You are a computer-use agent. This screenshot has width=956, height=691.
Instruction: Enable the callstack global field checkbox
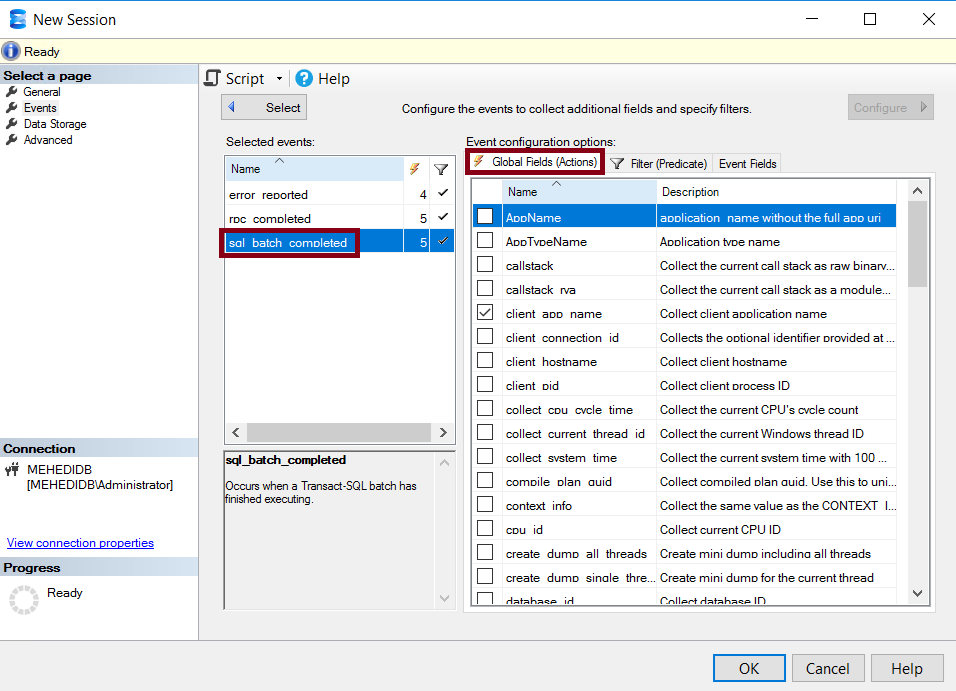click(x=485, y=265)
